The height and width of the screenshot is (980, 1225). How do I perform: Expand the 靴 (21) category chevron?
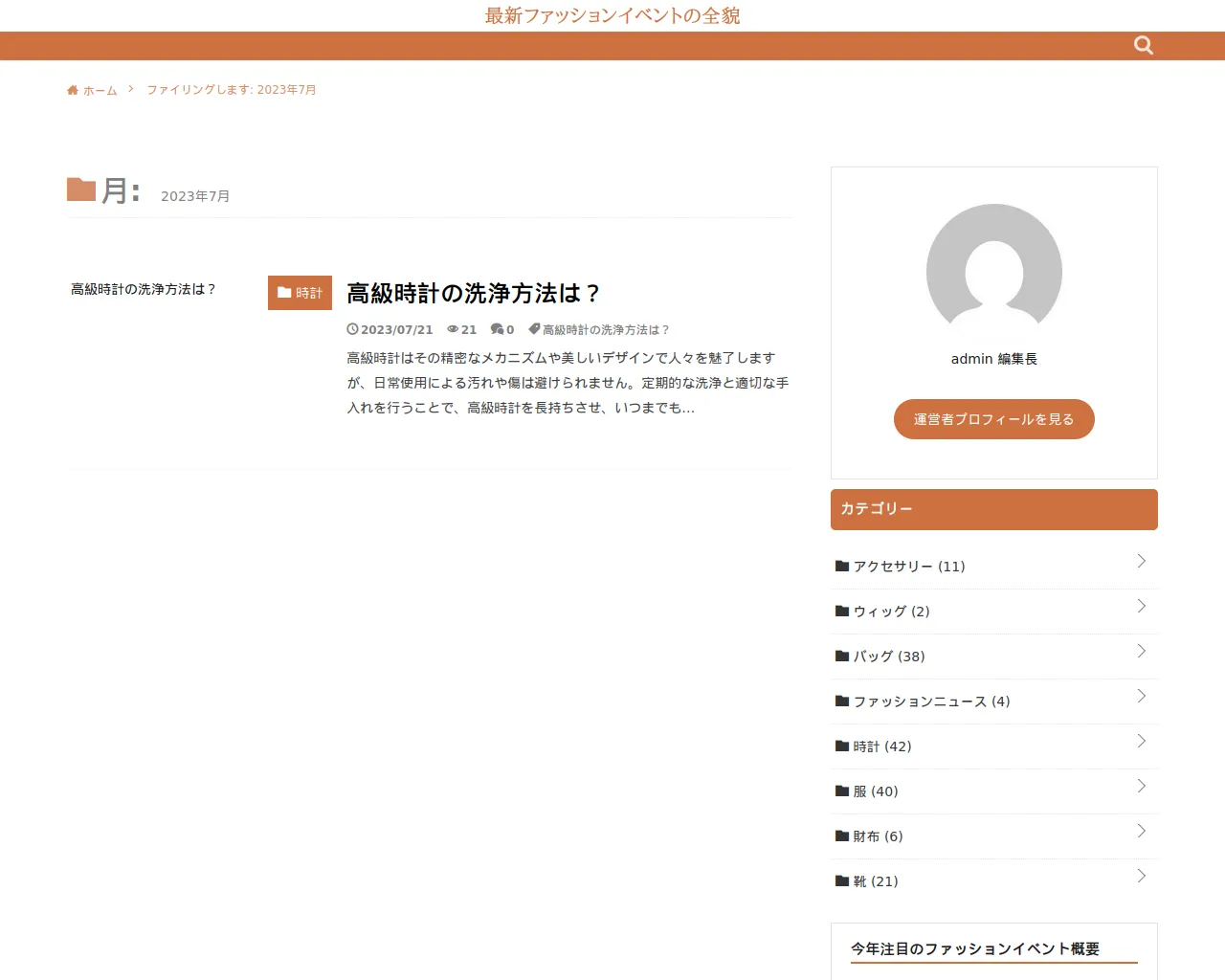pyautogui.click(x=1141, y=876)
